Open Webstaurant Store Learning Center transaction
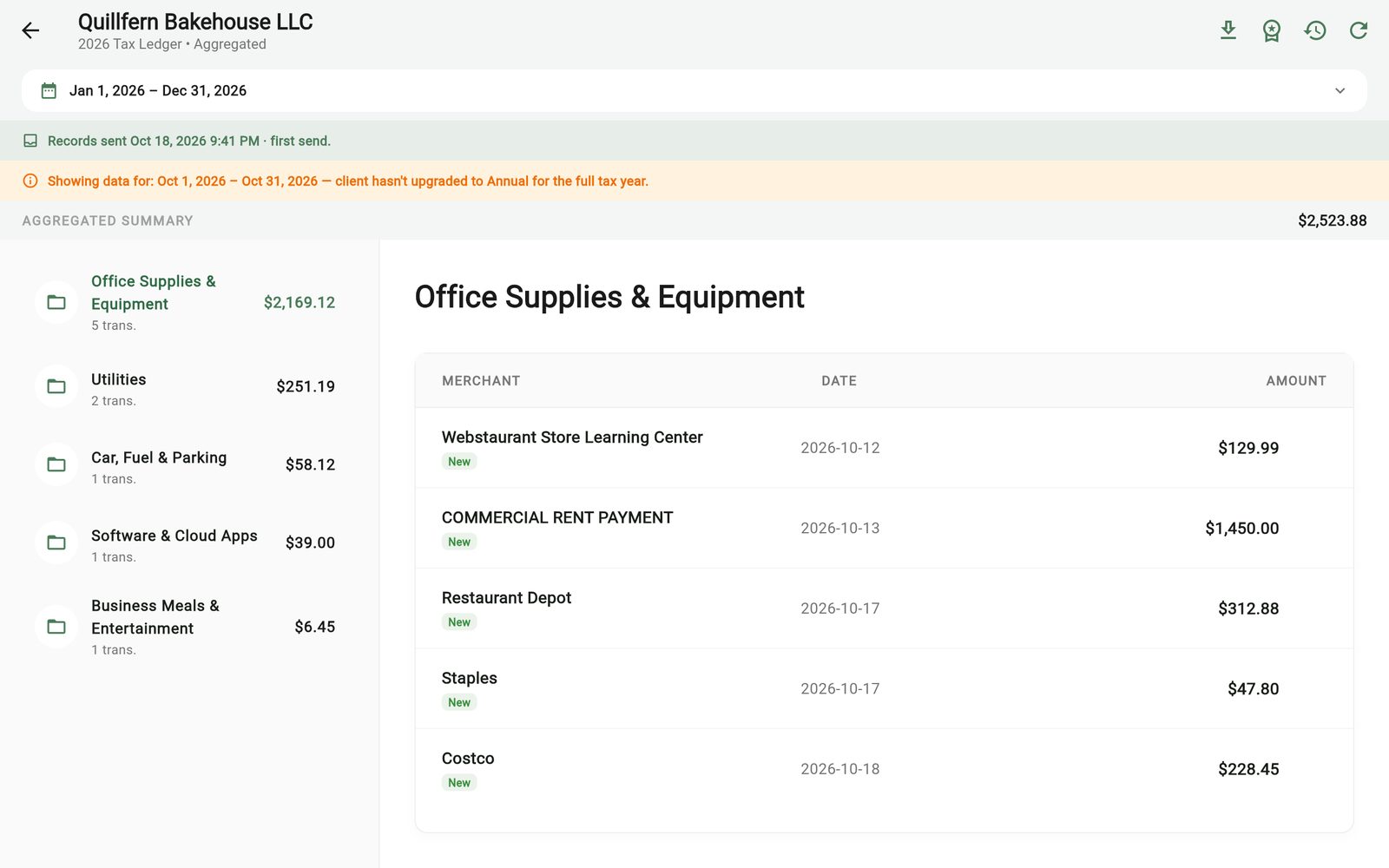 tap(884, 448)
